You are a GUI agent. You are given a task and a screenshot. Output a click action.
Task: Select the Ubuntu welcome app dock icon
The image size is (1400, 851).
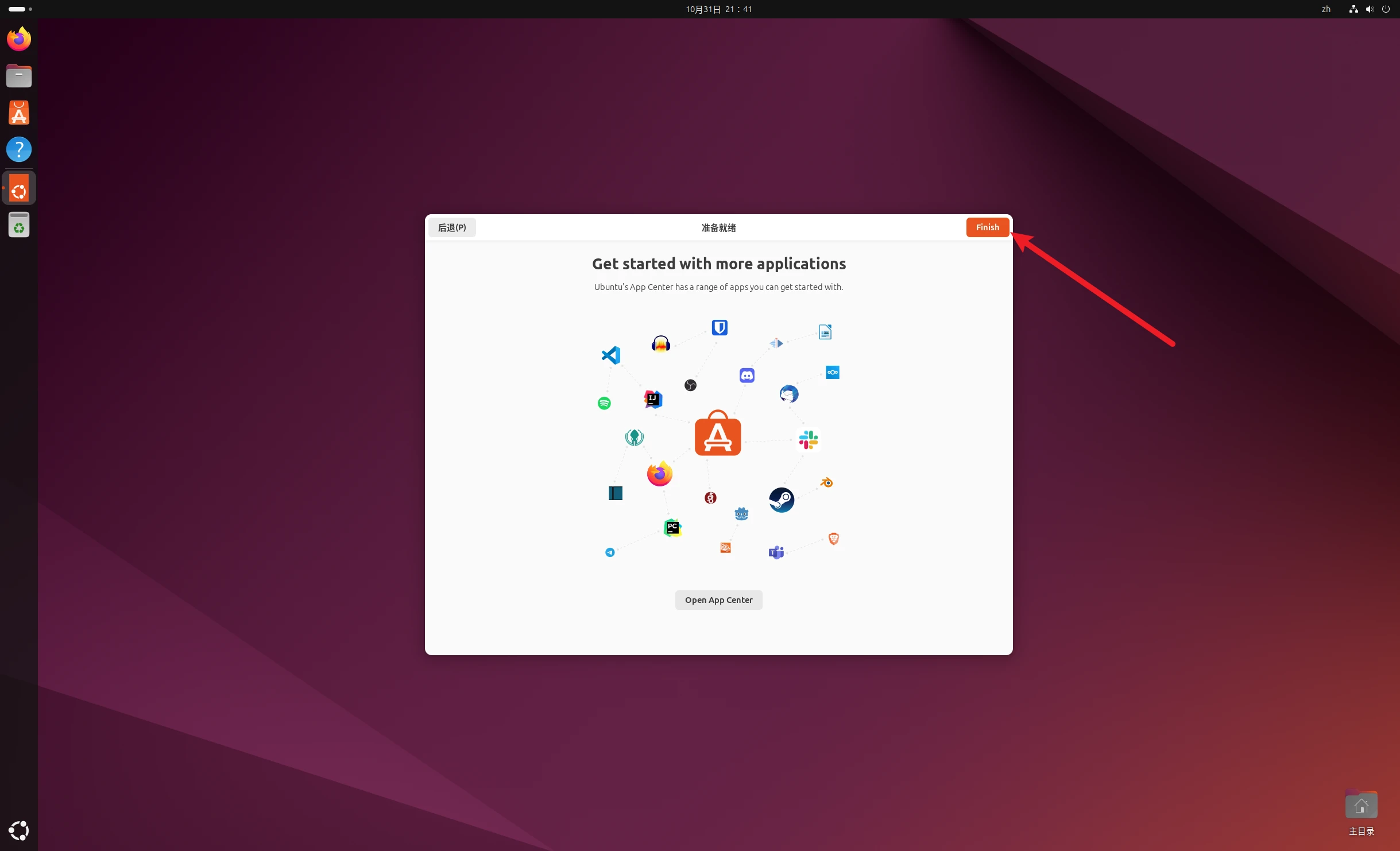(19, 188)
